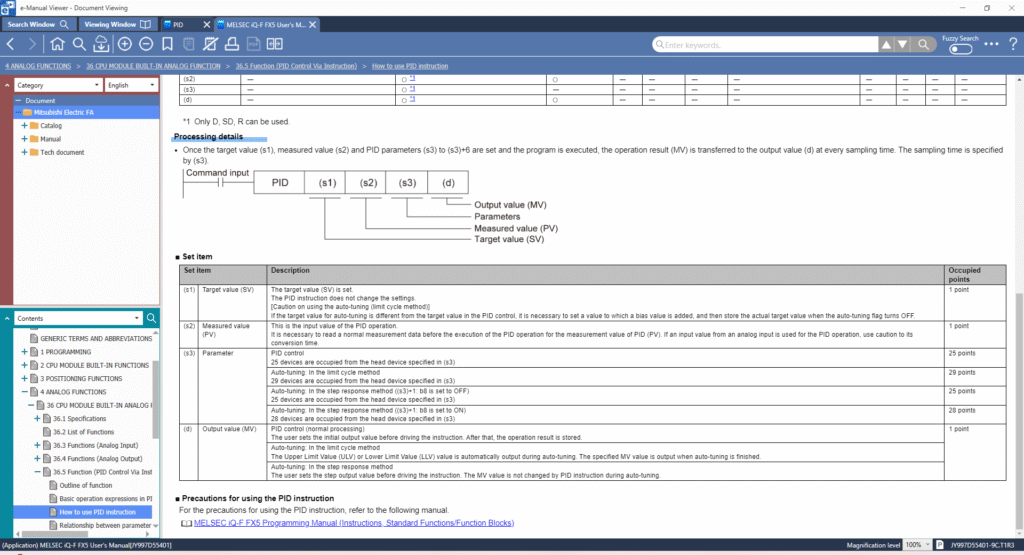Click the pen annotation edit icon
This screenshot has height=555, width=1024.
[210, 44]
